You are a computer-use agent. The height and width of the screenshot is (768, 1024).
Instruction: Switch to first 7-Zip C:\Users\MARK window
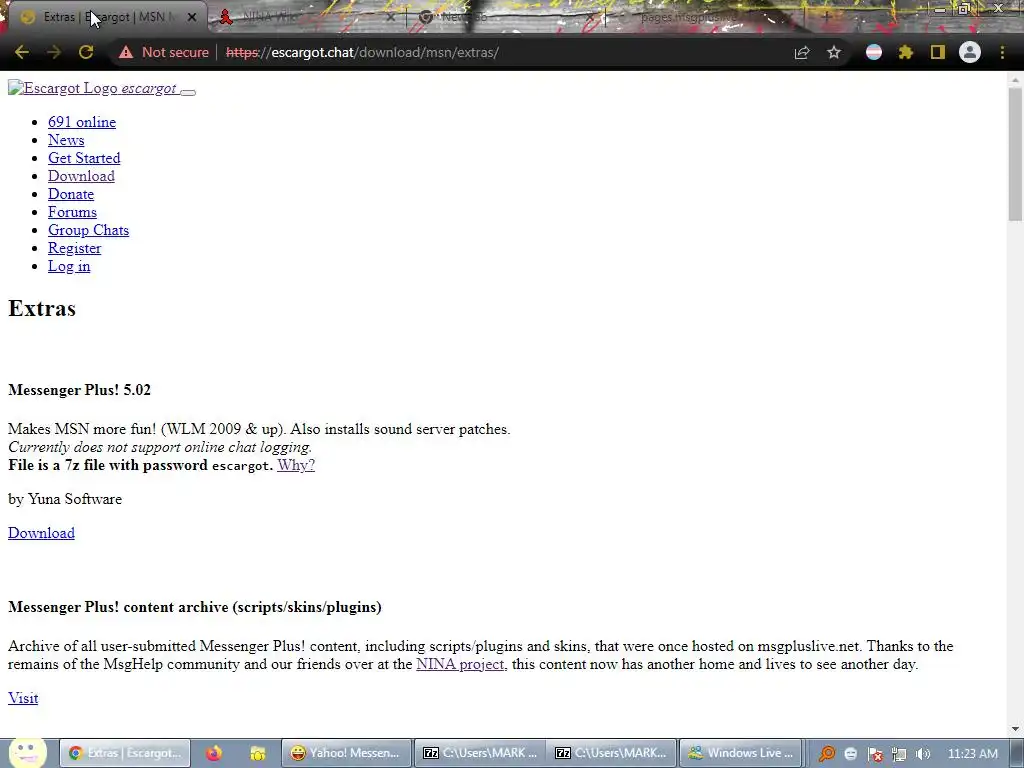pos(479,753)
